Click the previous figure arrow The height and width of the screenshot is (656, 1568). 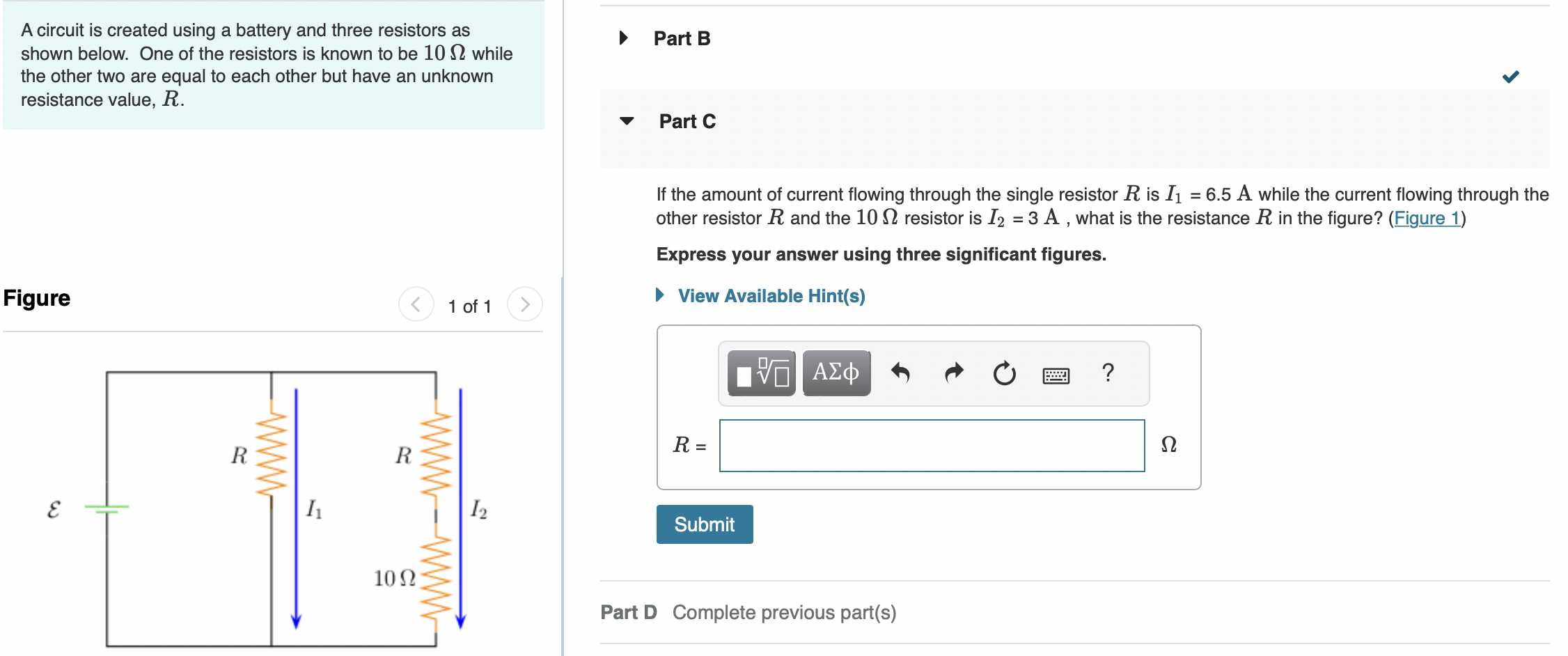(416, 304)
